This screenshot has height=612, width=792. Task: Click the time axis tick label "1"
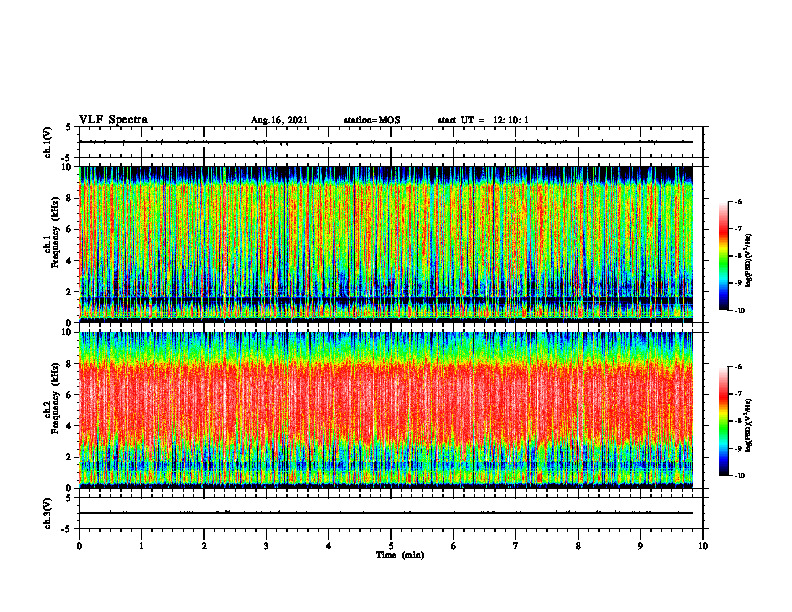click(x=141, y=546)
